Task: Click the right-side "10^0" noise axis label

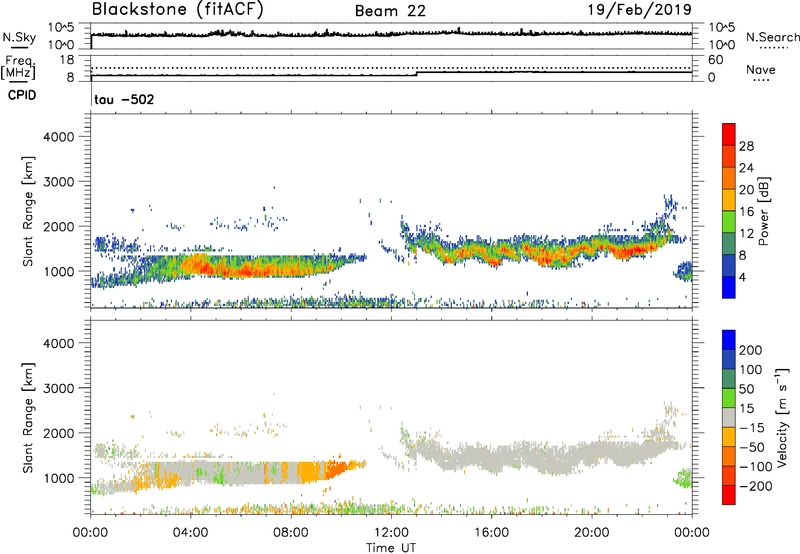Action: pyautogui.click(x=721, y=45)
